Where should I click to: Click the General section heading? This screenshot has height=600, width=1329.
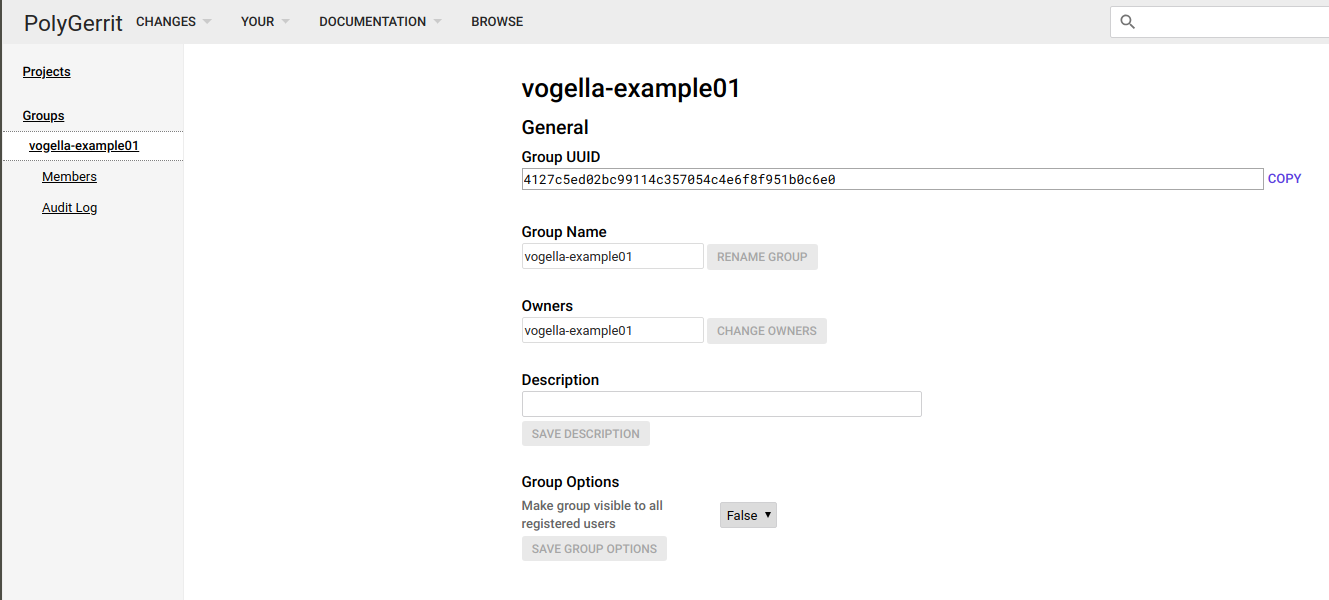coord(555,127)
